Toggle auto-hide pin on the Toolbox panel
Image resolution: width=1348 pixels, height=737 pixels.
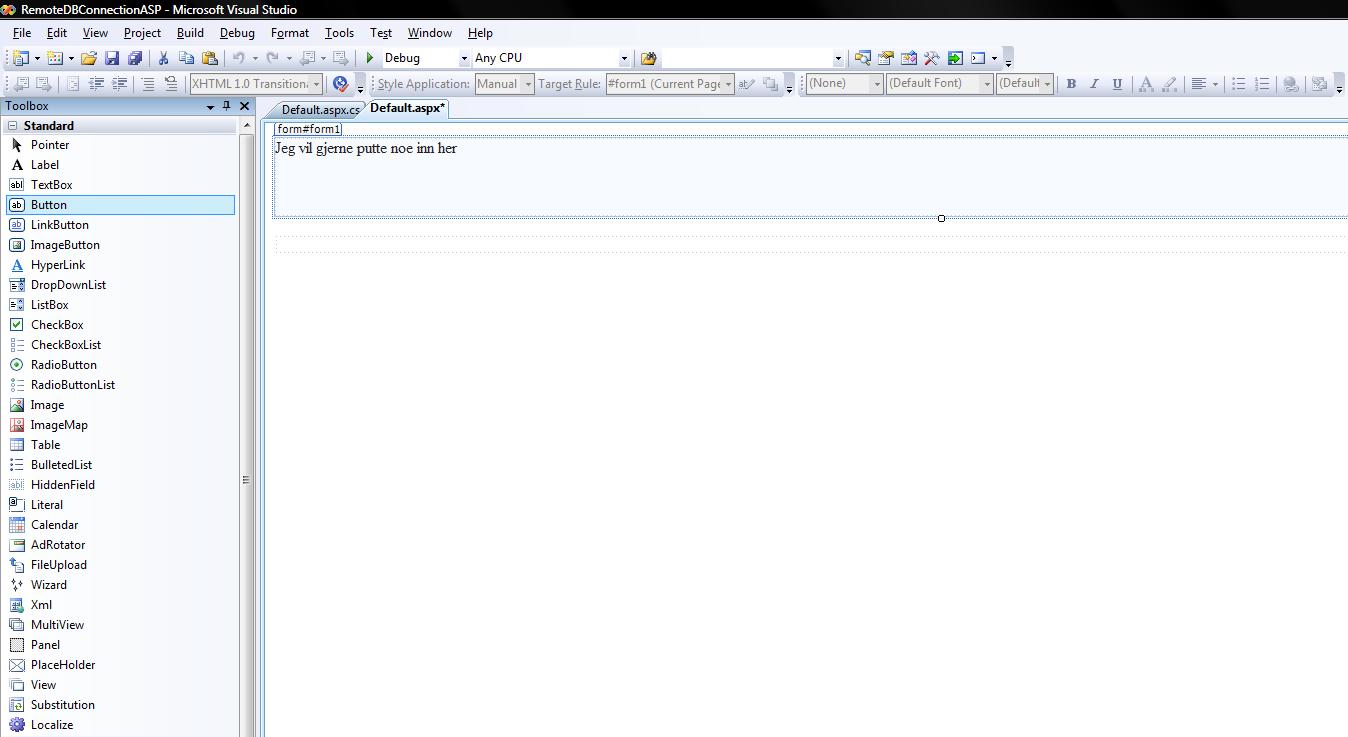[227, 106]
